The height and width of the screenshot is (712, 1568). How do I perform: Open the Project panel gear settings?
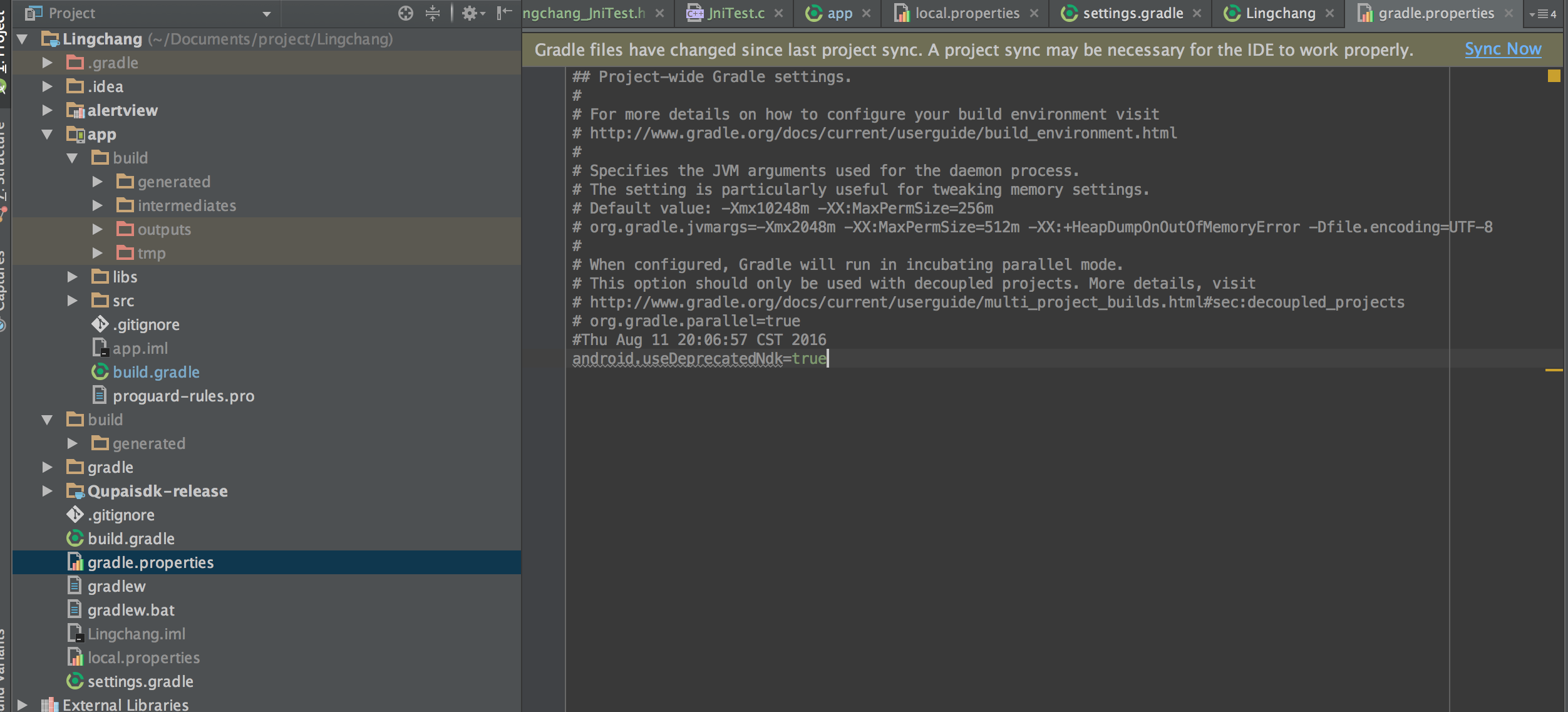click(x=473, y=13)
